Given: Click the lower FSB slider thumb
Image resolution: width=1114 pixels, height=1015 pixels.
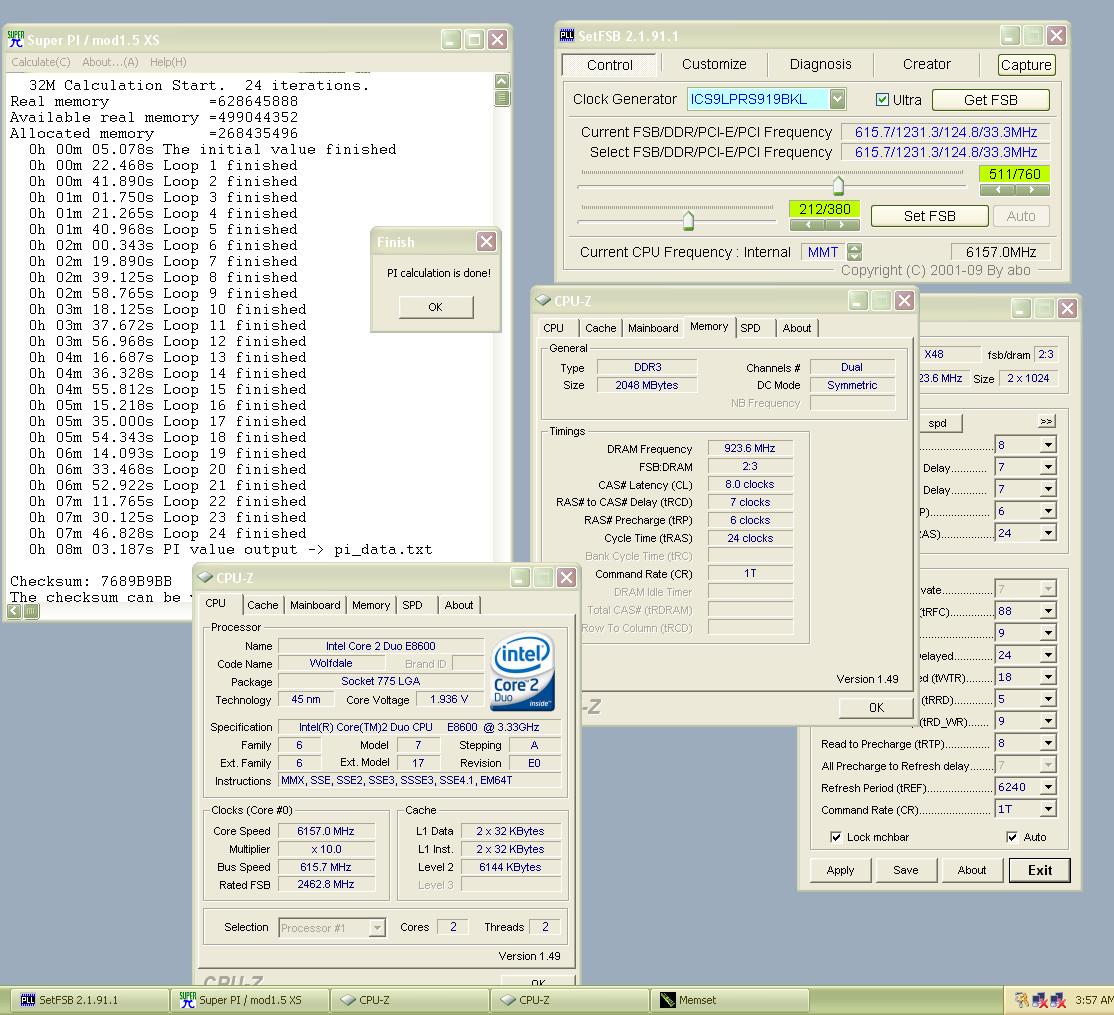Looking at the screenshot, I should (x=688, y=221).
